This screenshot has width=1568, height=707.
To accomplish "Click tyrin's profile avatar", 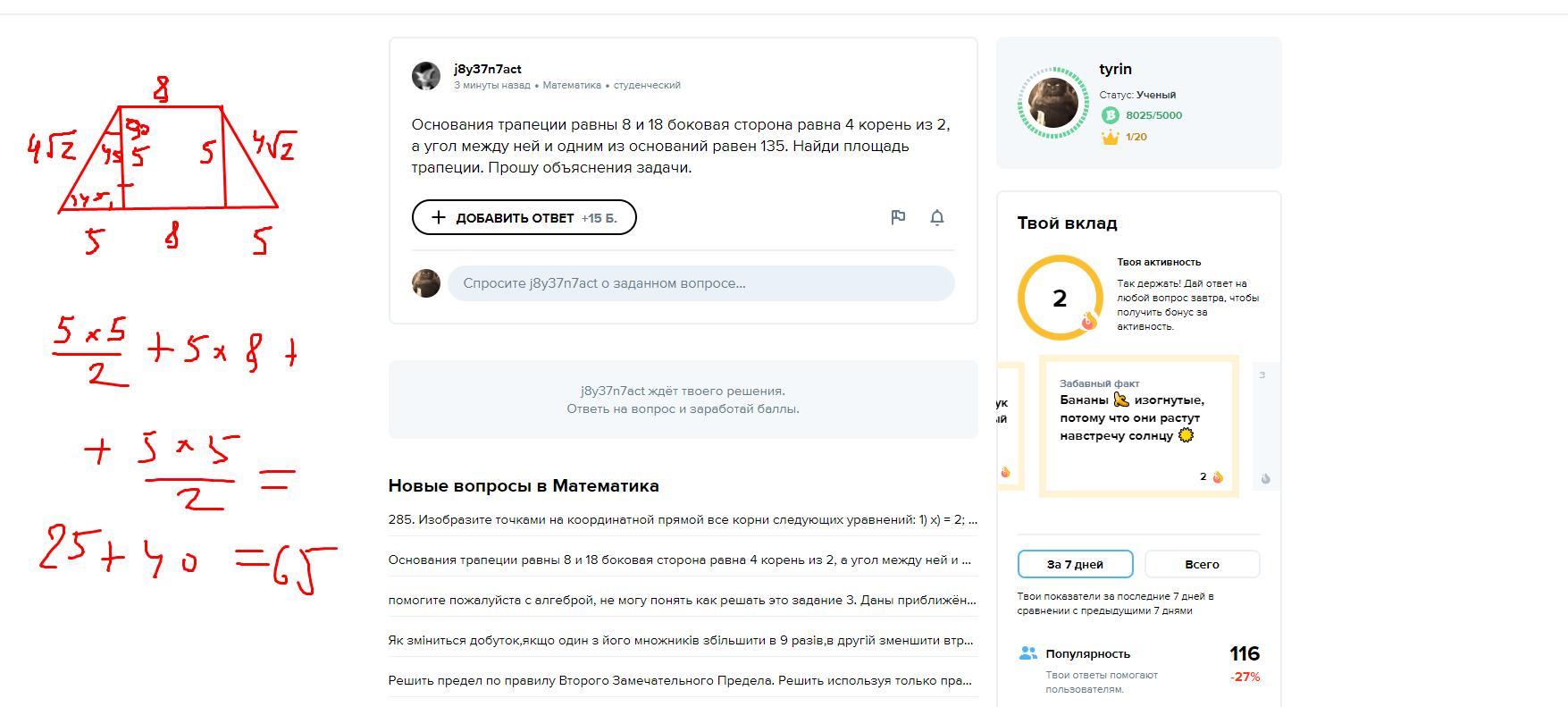I will click(x=1053, y=103).
